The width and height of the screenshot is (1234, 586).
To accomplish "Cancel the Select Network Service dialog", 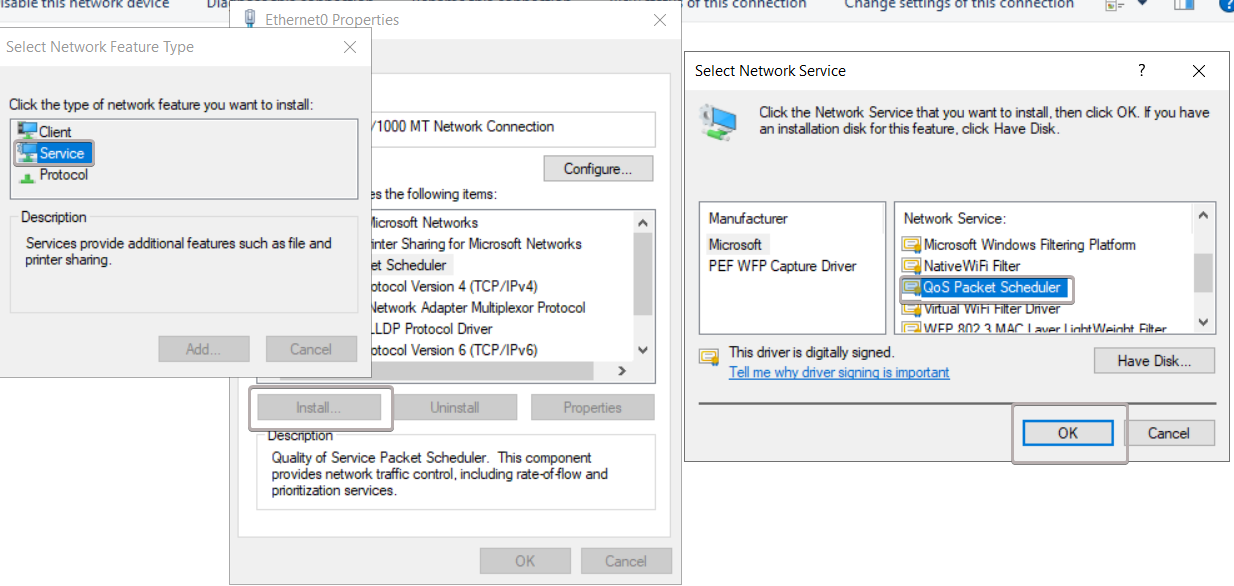I will (1168, 433).
